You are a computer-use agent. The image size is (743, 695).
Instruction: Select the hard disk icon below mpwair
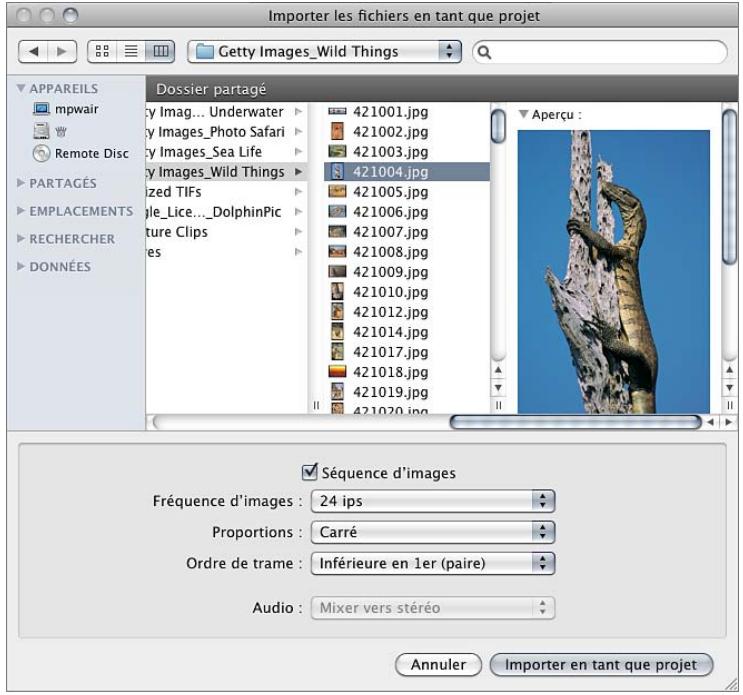41,131
